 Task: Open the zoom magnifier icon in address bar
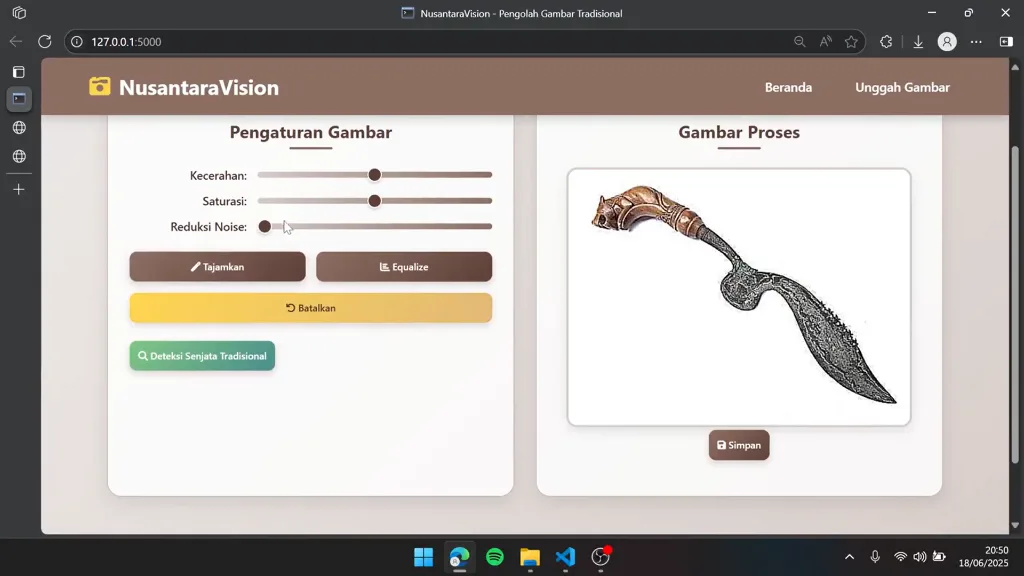click(799, 42)
